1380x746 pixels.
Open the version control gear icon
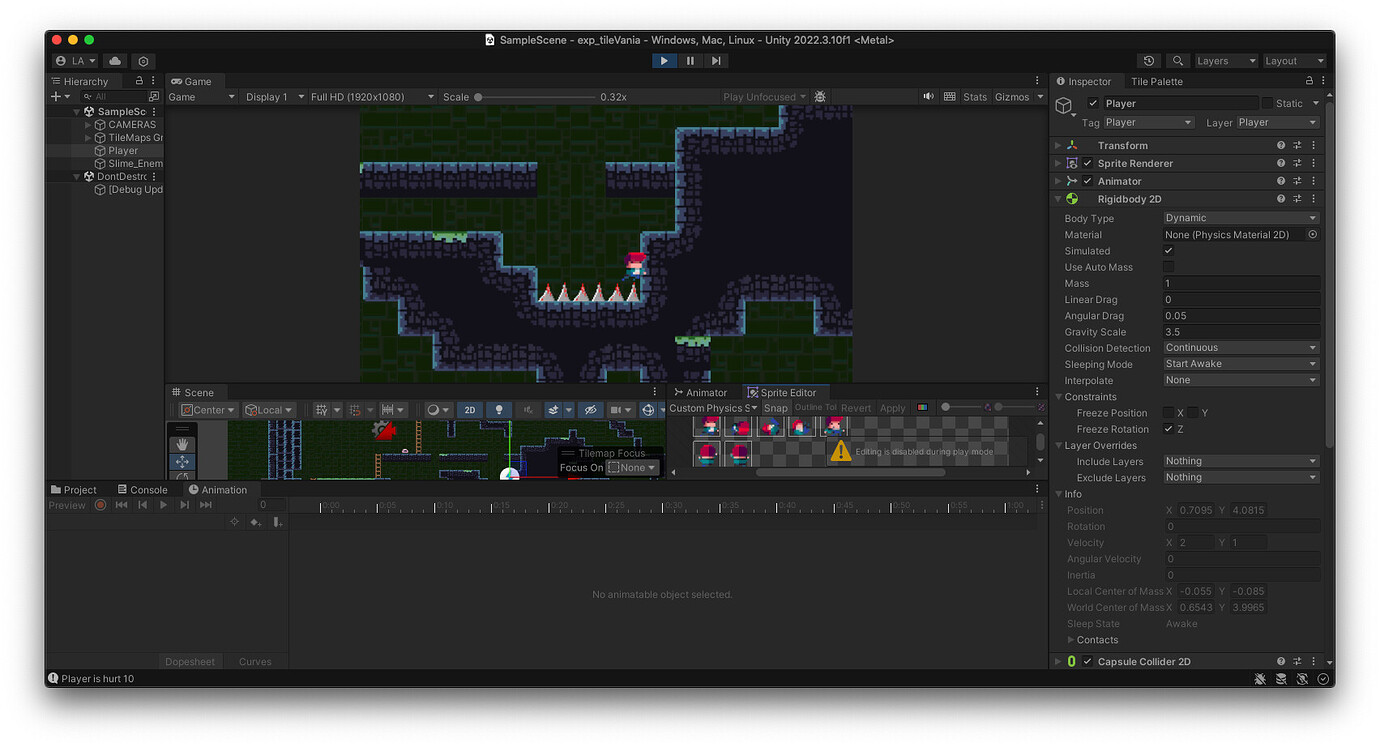tap(143, 61)
